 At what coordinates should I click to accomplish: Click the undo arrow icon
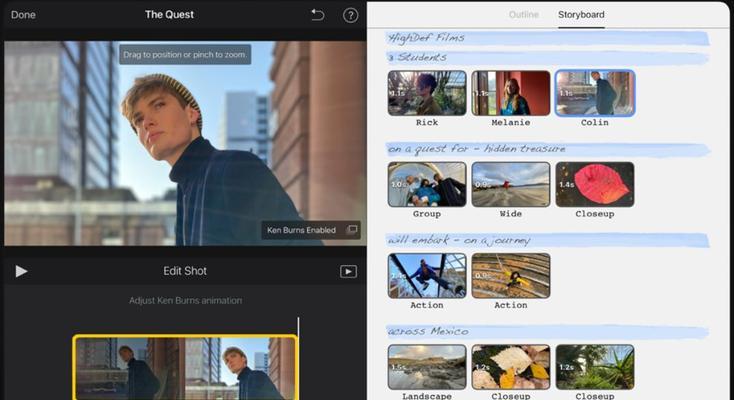click(317, 15)
